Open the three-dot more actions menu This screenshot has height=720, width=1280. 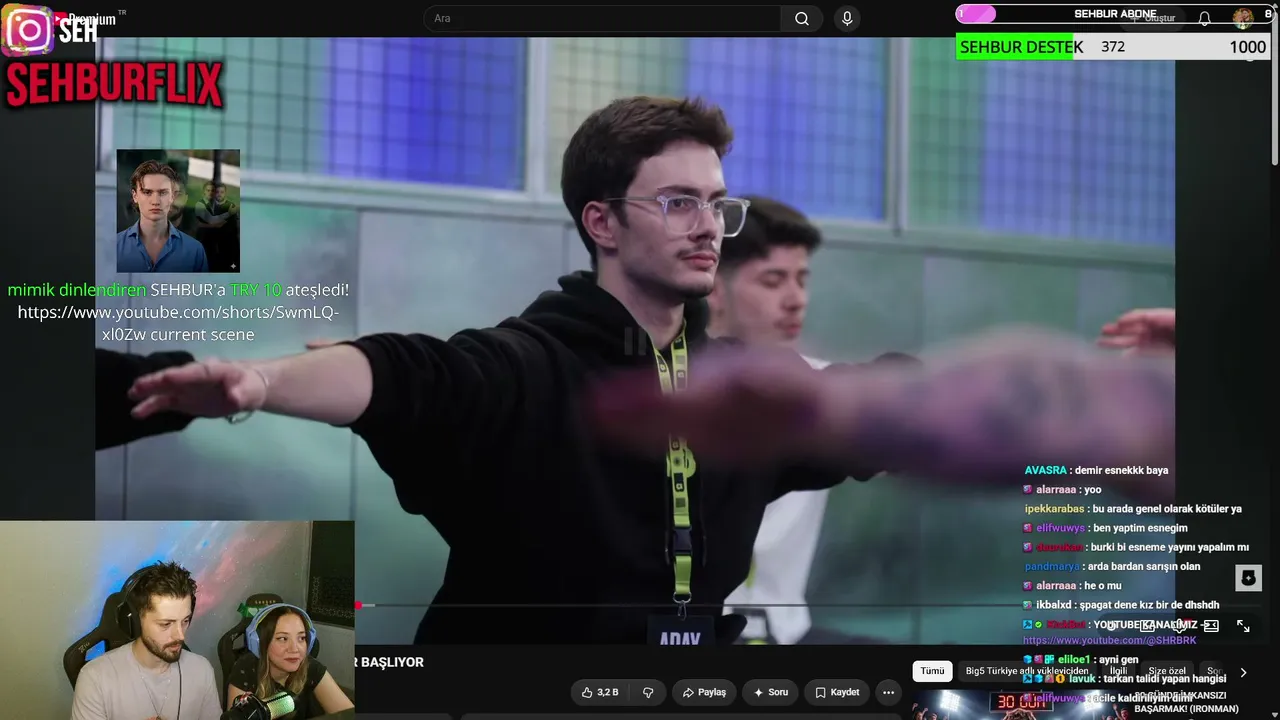pyautogui.click(x=888, y=692)
